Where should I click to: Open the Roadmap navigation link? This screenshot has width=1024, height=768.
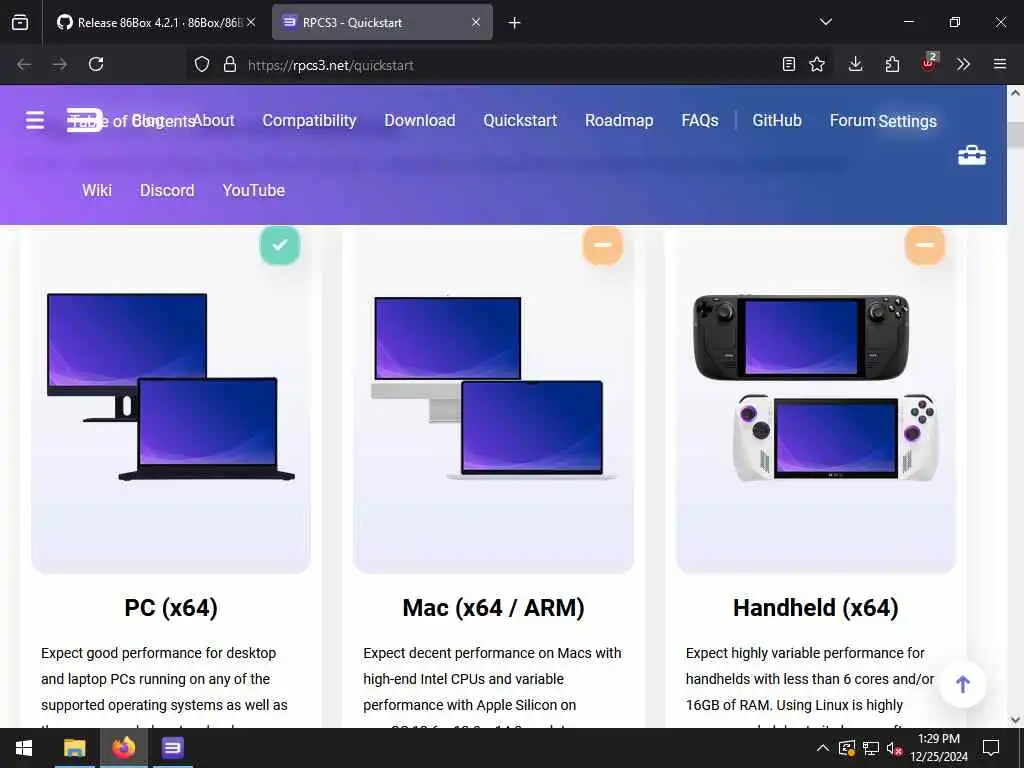pos(619,120)
